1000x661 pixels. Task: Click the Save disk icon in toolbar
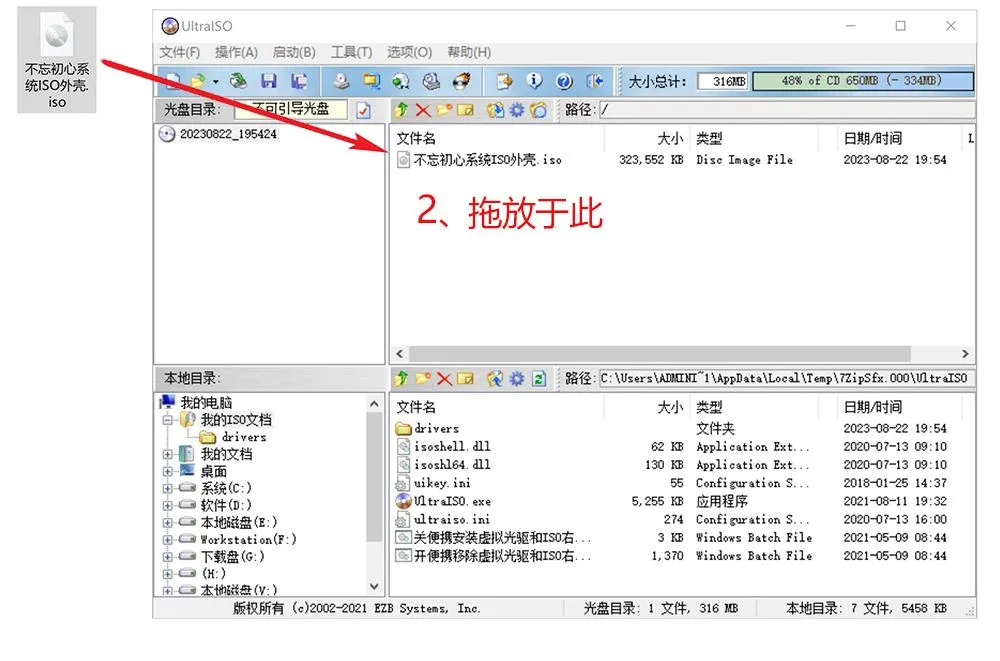coord(268,81)
